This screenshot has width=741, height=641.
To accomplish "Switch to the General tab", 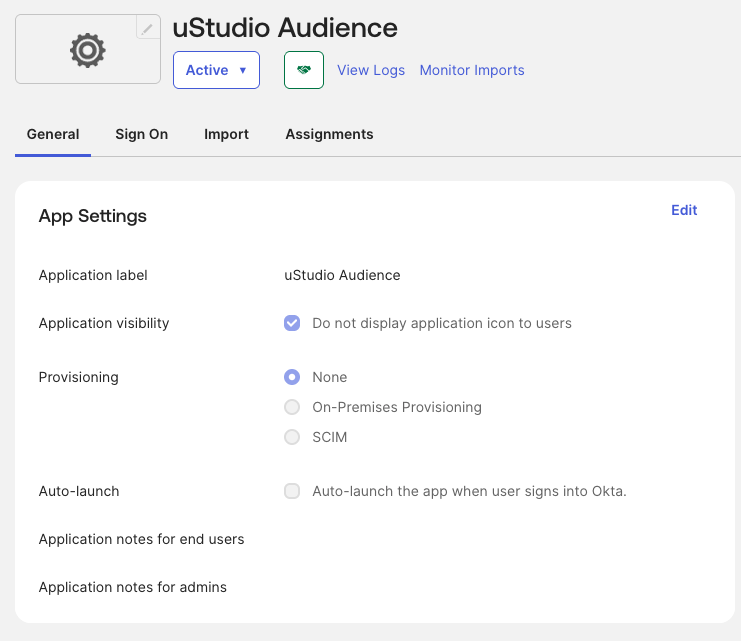I will 53,134.
